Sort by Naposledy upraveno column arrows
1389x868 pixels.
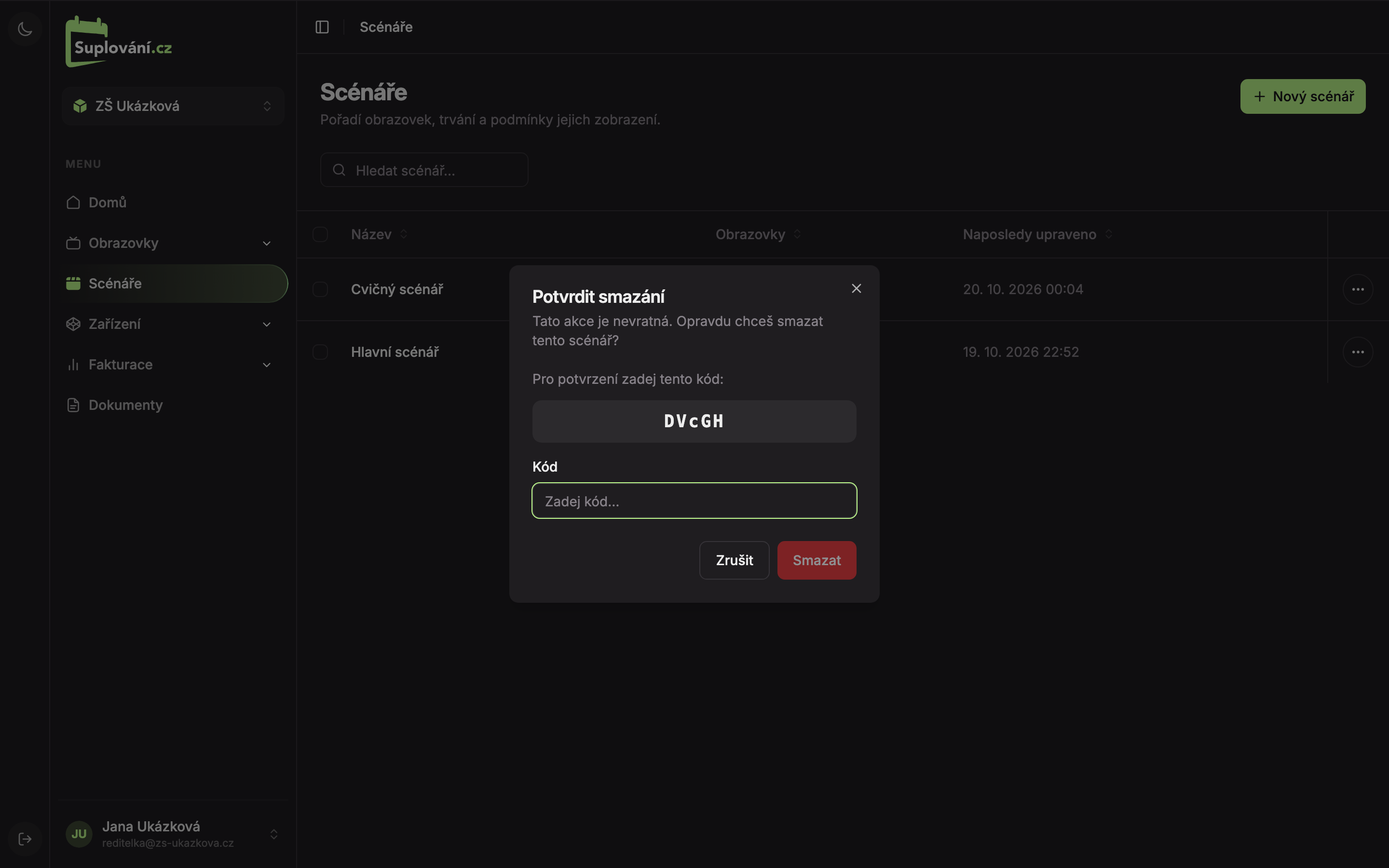pos(1109,234)
